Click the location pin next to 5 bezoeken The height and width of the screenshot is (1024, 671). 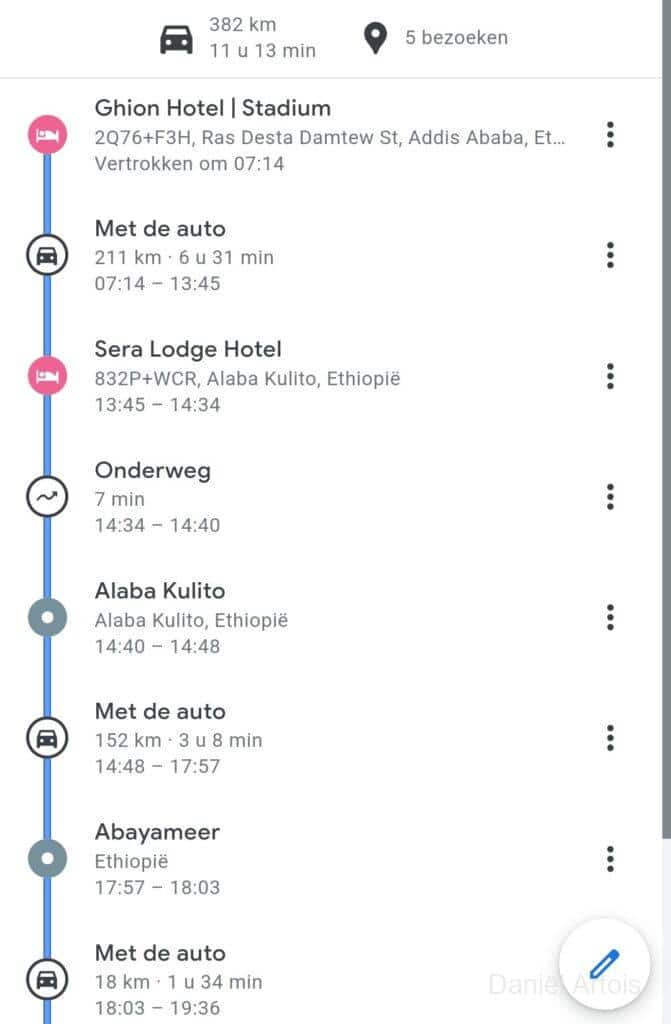375,39
